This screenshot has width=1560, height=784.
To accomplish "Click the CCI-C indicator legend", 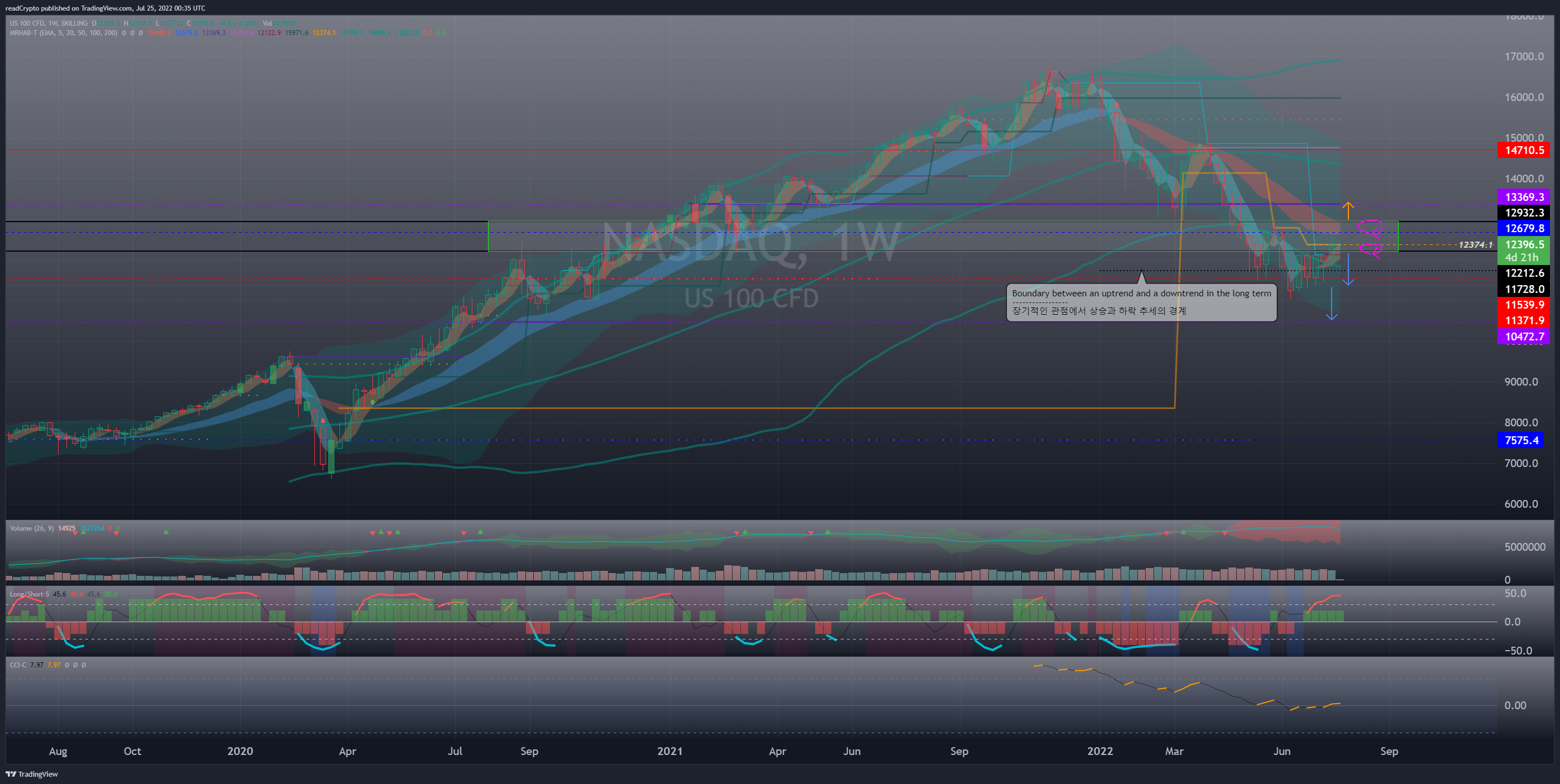I will click(17, 665).
